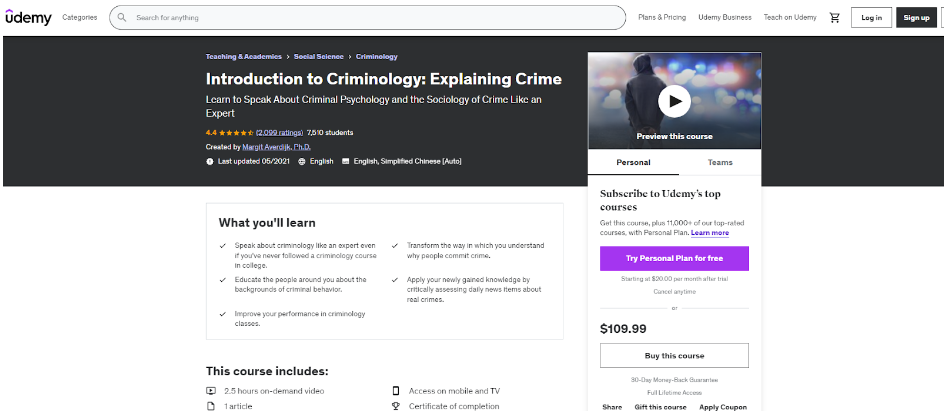Click the certificate trophy icon
946x416 pixels.
396,406
